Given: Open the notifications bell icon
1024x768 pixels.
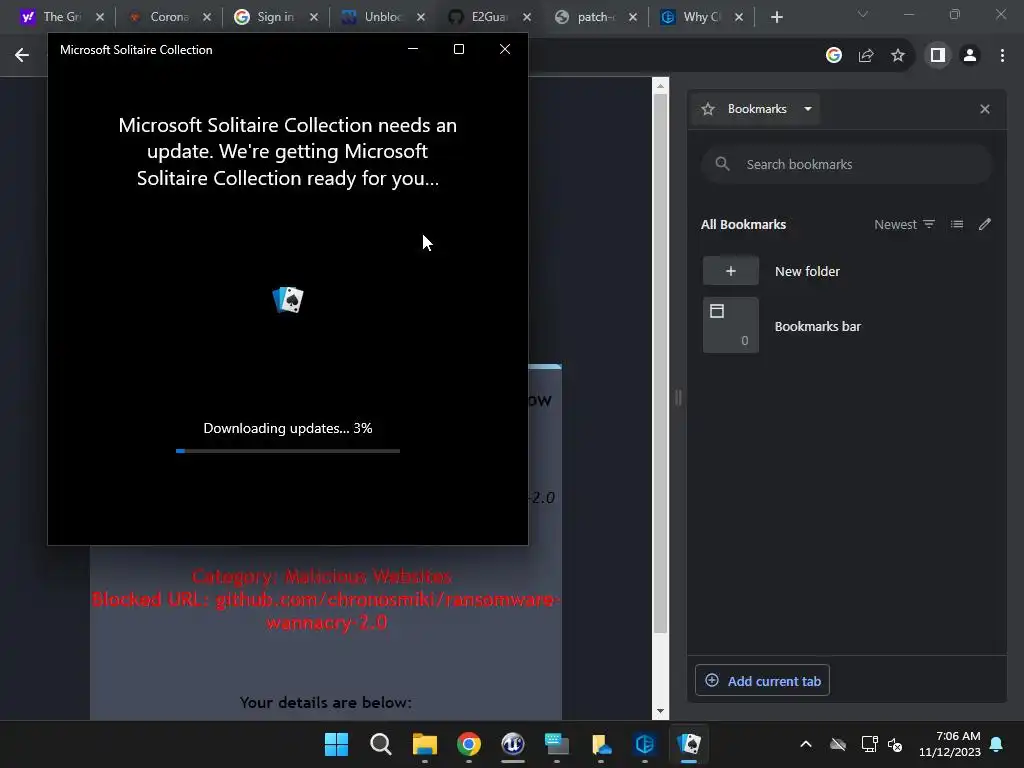Looking at the screenshot, I should click(997, 744).
